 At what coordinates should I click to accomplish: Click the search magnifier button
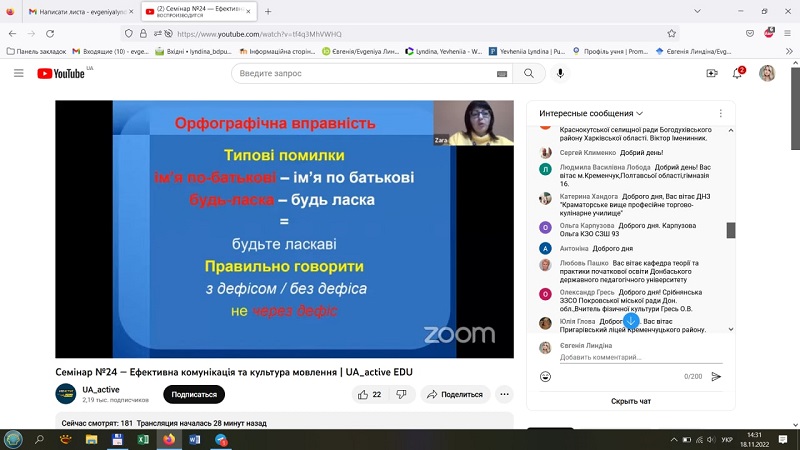(x=529, y=73)
